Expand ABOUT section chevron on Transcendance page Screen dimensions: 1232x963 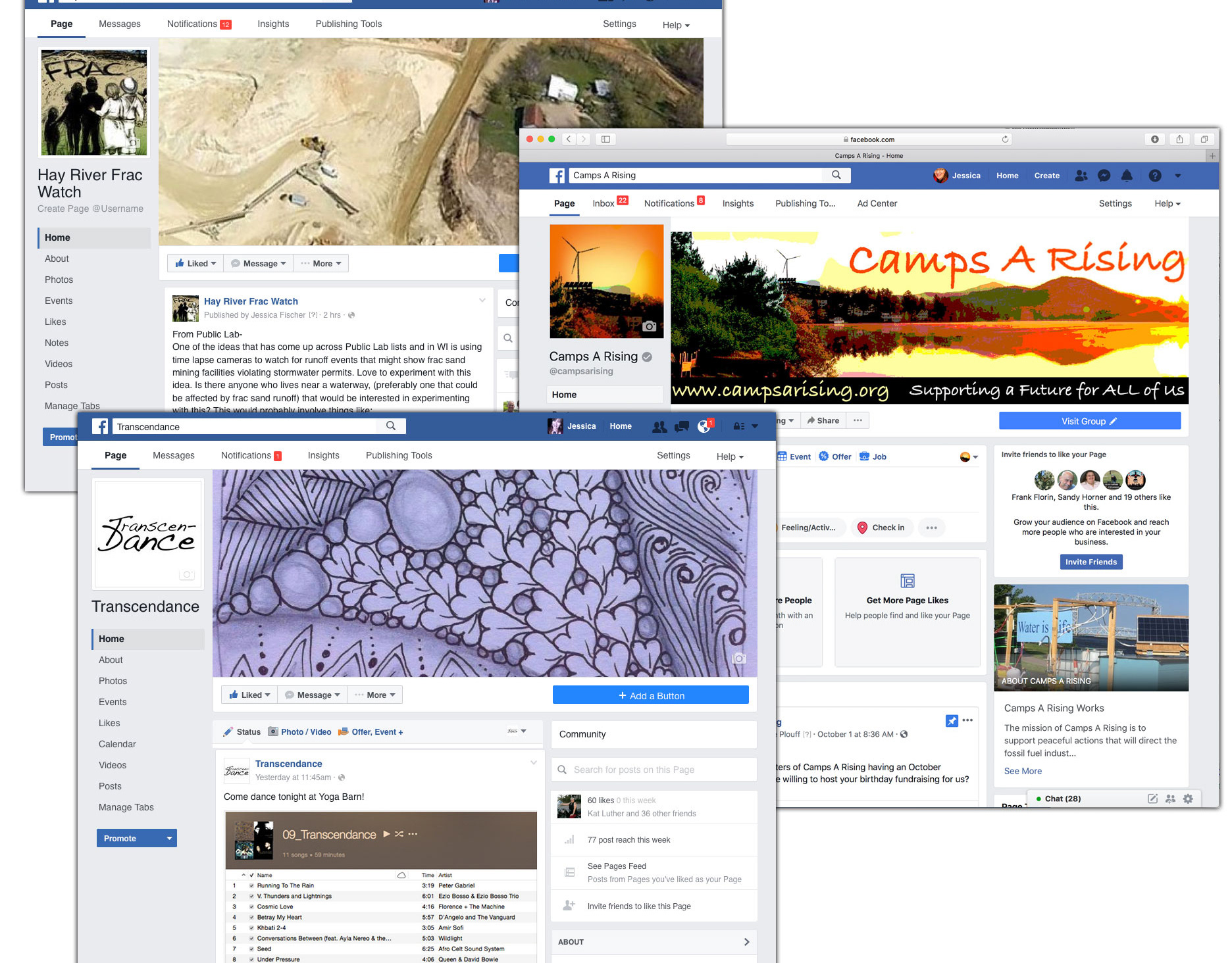point(746,942)
